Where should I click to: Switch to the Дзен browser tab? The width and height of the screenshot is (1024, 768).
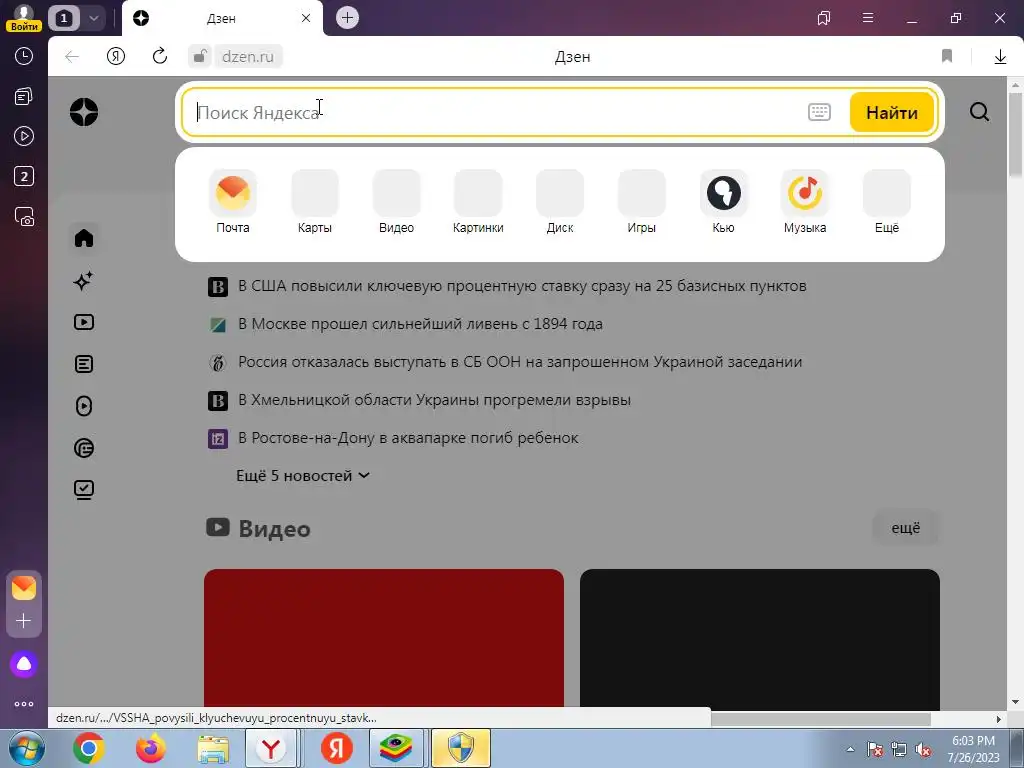[221, 18]
